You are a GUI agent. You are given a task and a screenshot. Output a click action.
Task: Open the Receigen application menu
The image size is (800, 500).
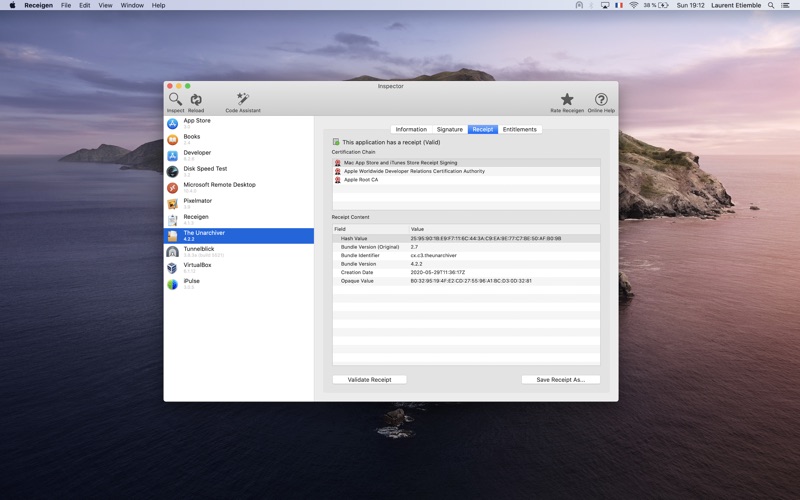(x=38, y=5)
